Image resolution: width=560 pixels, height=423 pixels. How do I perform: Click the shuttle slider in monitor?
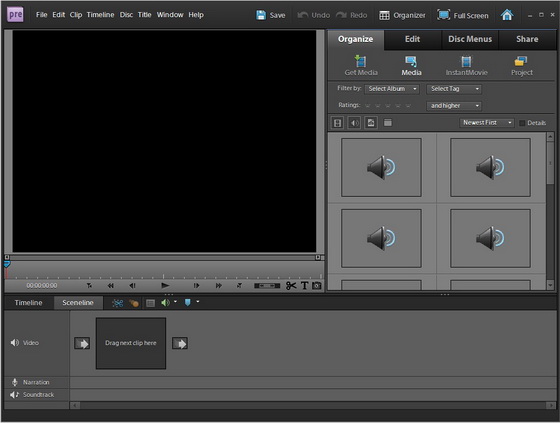267,286
